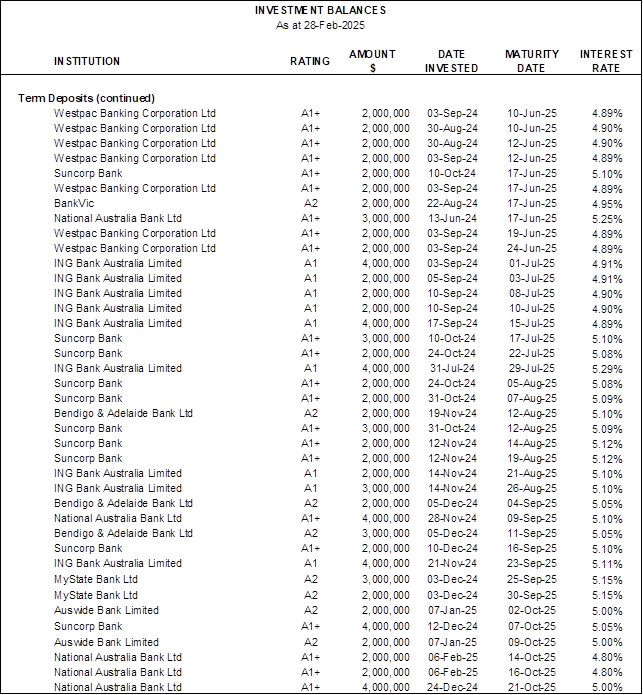Select date invested 24-Dec-24
The width and height of the screenshot is (643, 695).
pyautogui.click(x=452, y=687)
